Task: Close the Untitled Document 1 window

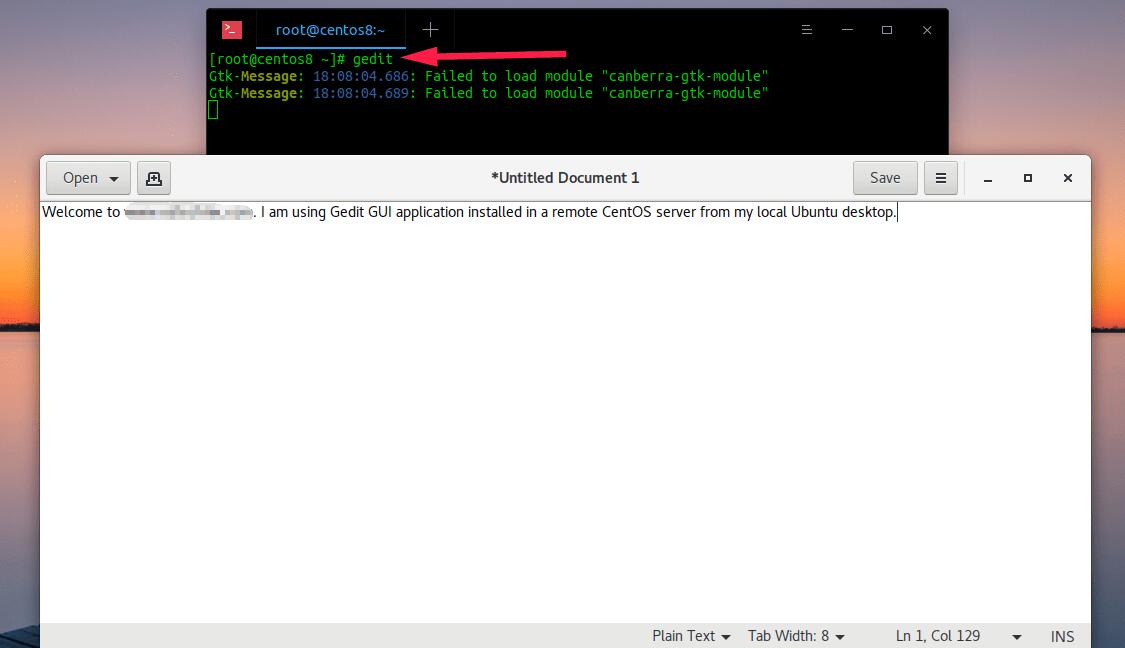Action: pyautogui.click(x=1067, y=178)
